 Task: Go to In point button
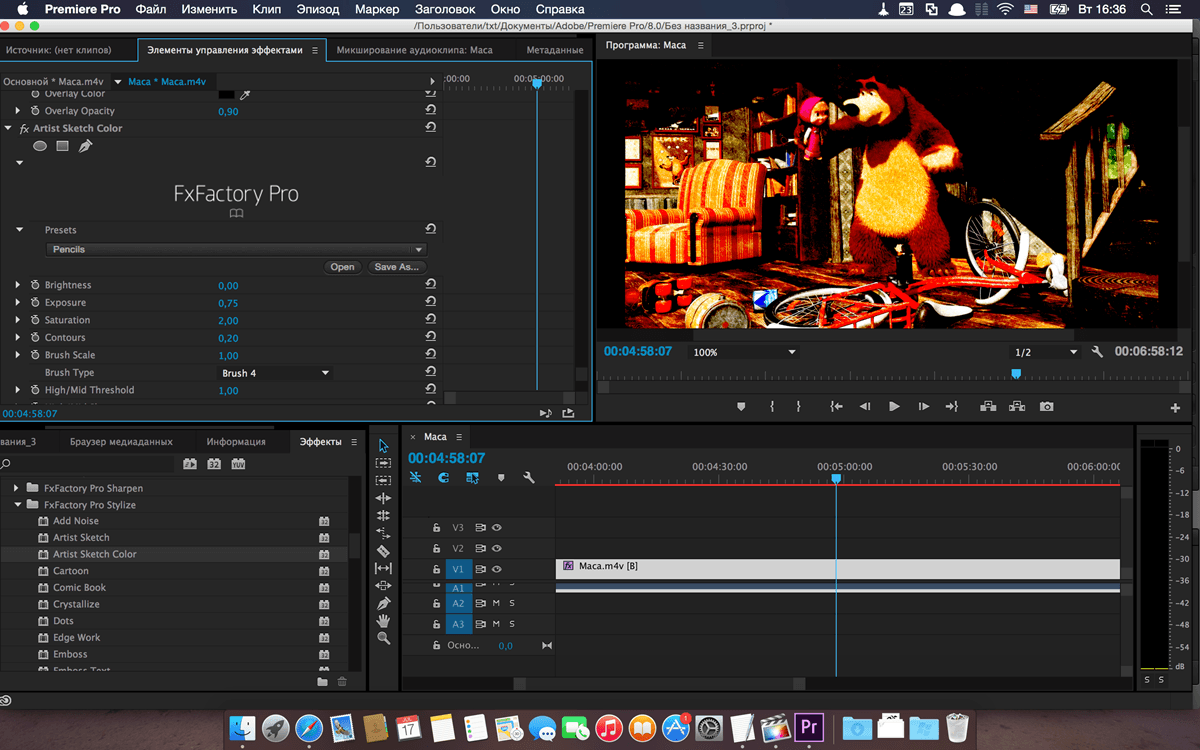(836, 407)
